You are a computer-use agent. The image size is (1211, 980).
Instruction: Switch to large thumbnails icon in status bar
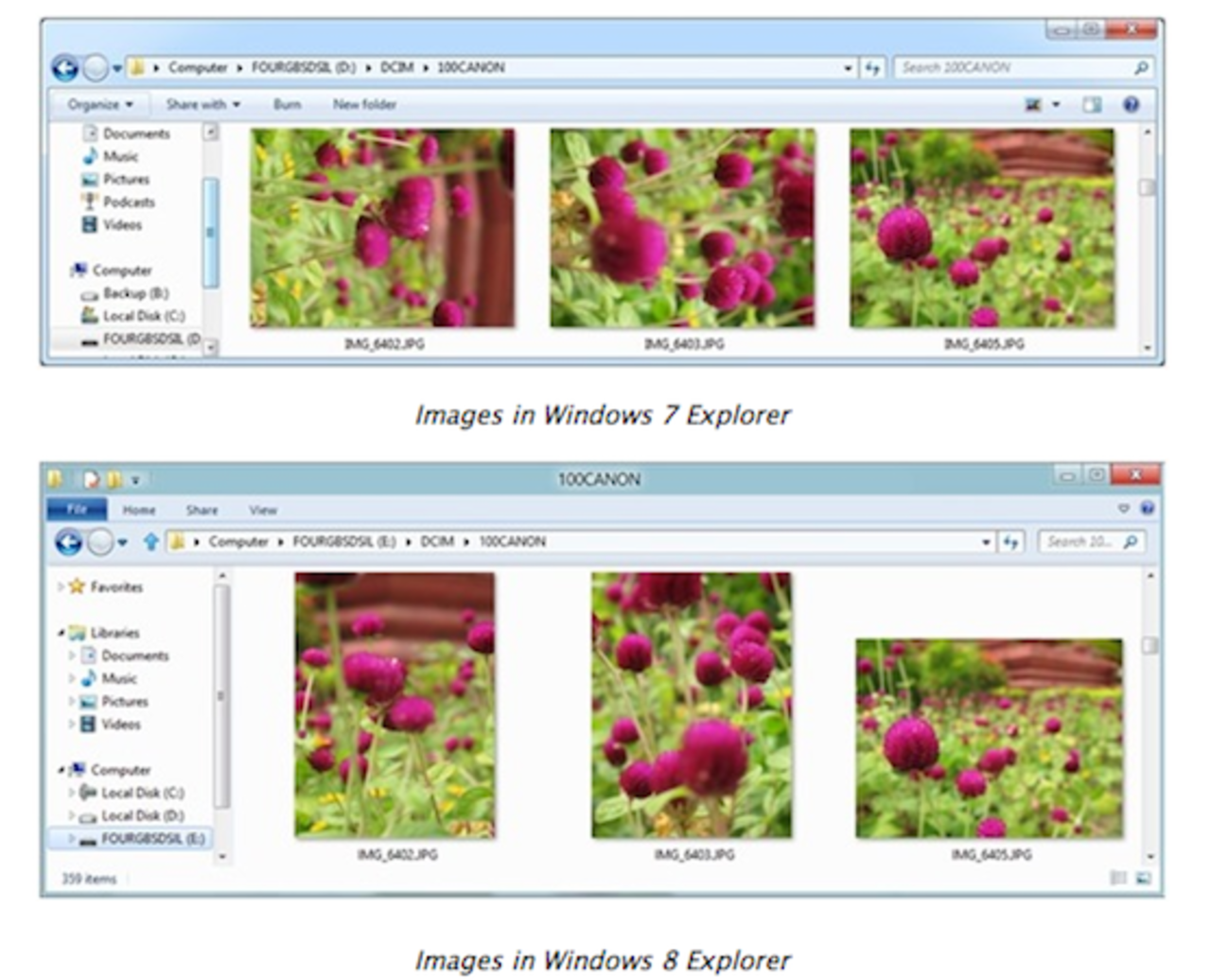pos(1145,877)
